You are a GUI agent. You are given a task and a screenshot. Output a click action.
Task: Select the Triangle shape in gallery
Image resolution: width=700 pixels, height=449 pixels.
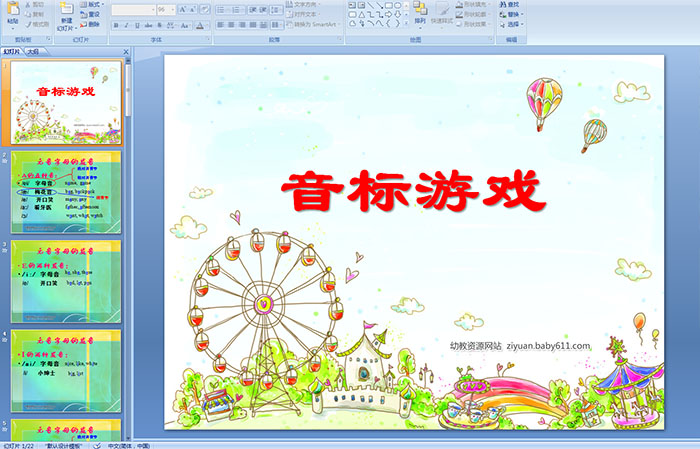click(362, 15)
